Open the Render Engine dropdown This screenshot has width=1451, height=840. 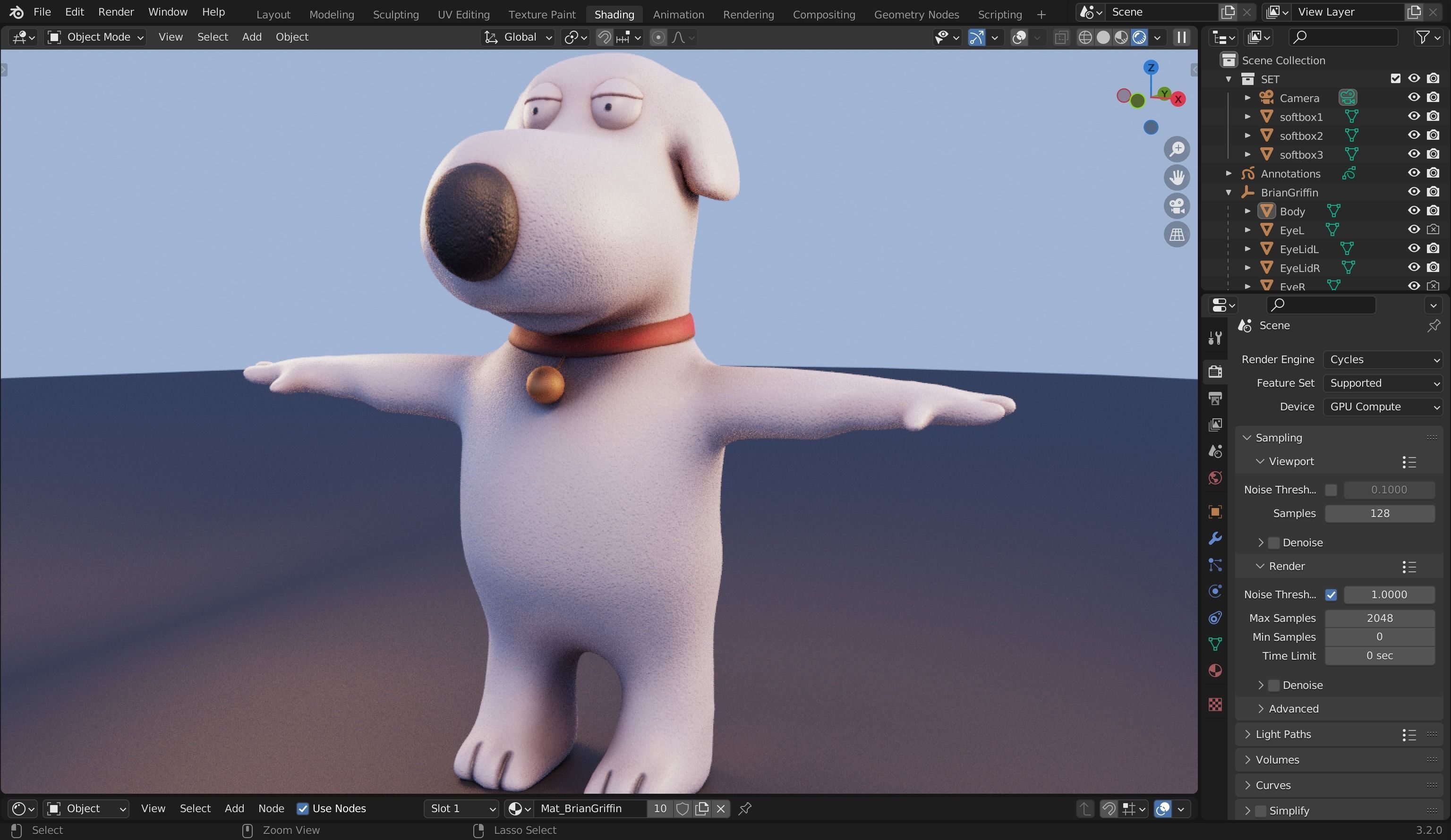click(1383, 359)
